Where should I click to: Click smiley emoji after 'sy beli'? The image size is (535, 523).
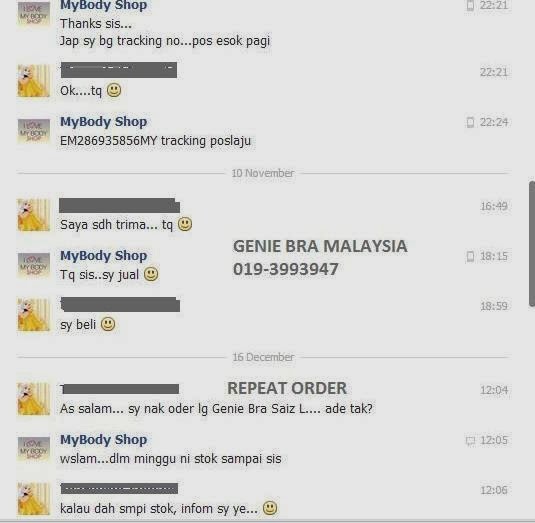[108, 324]
